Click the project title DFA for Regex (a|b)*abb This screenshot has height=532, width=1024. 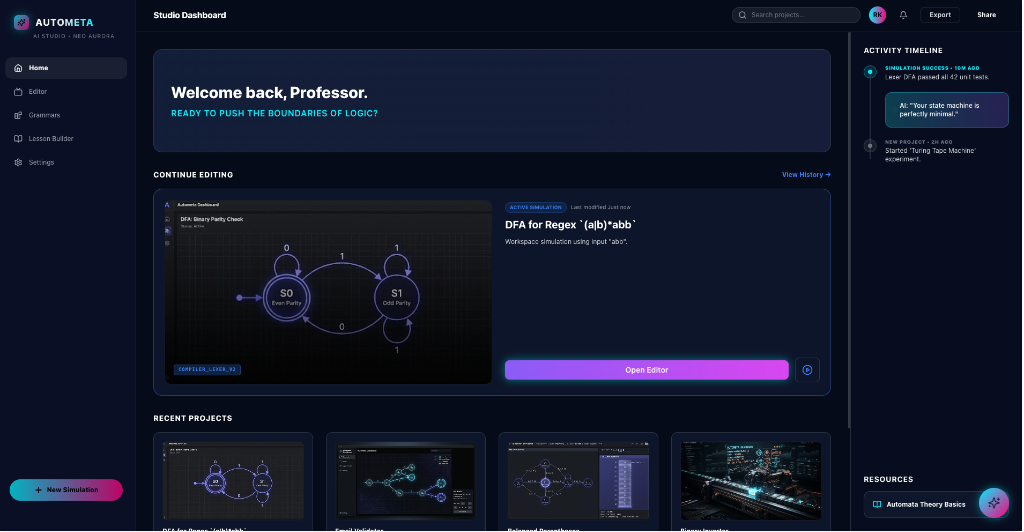pos(570,225)
